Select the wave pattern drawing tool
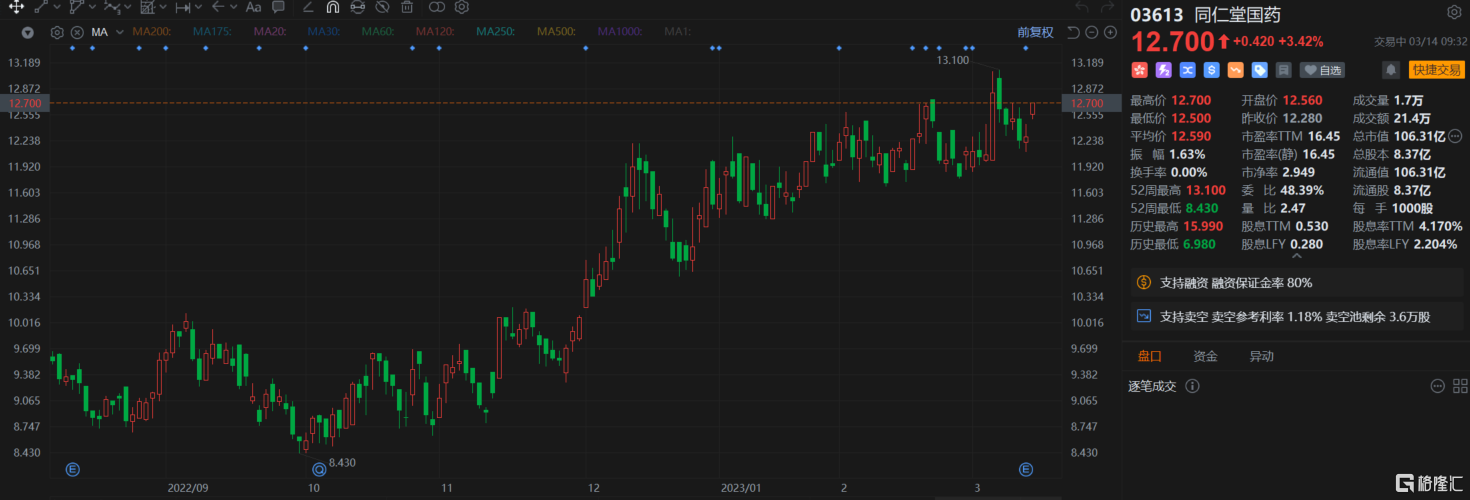Viewport: 1470px width, 500px height. [x=112, y=7]
